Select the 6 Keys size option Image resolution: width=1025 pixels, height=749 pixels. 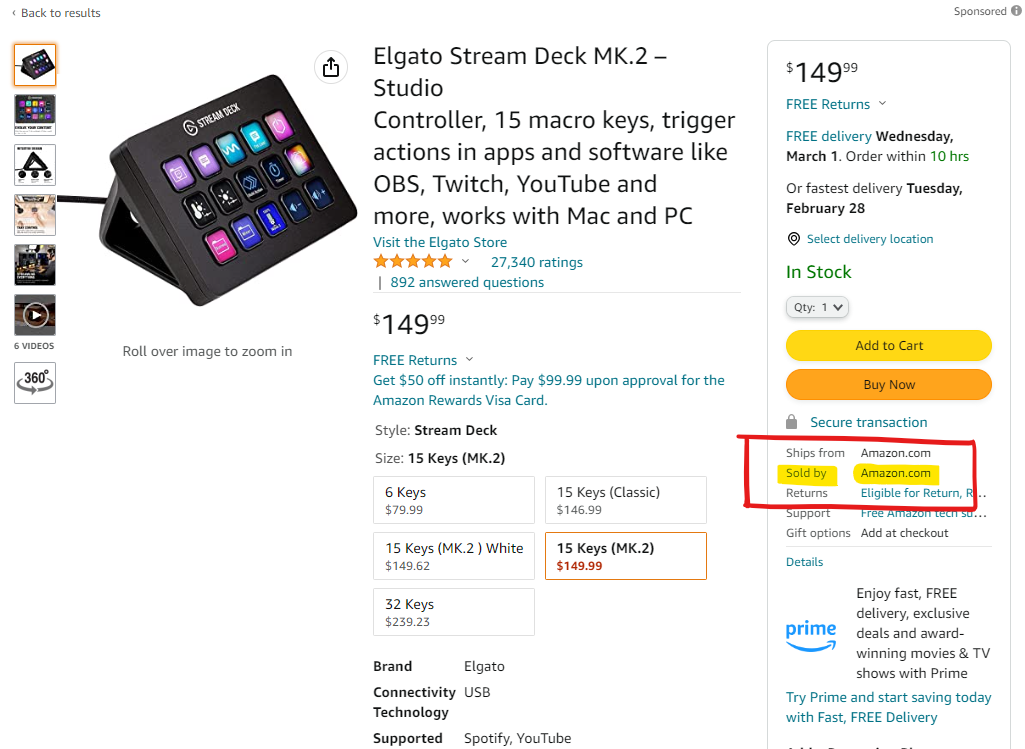pyautogui.click(x=454, y=500)
